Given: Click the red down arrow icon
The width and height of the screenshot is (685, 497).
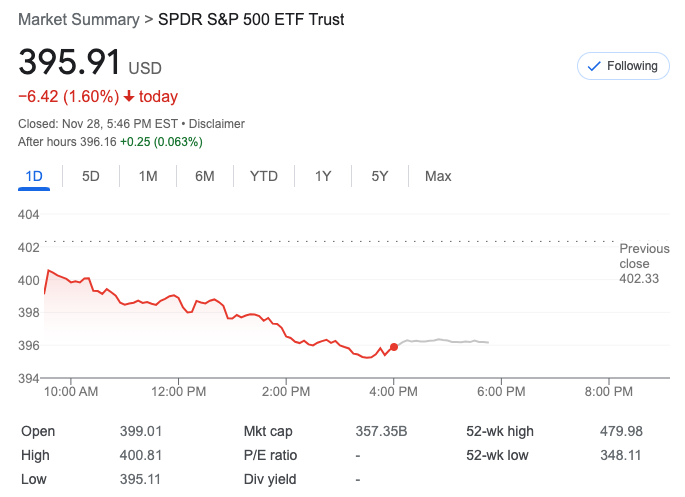Looking at the screenshot, I should (x=129, y=97).
